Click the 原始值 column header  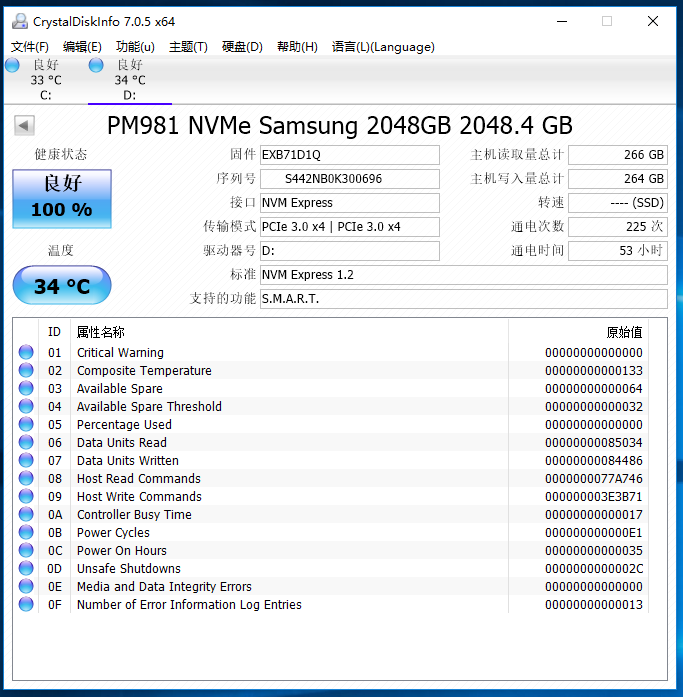click(x=578, y=332)
